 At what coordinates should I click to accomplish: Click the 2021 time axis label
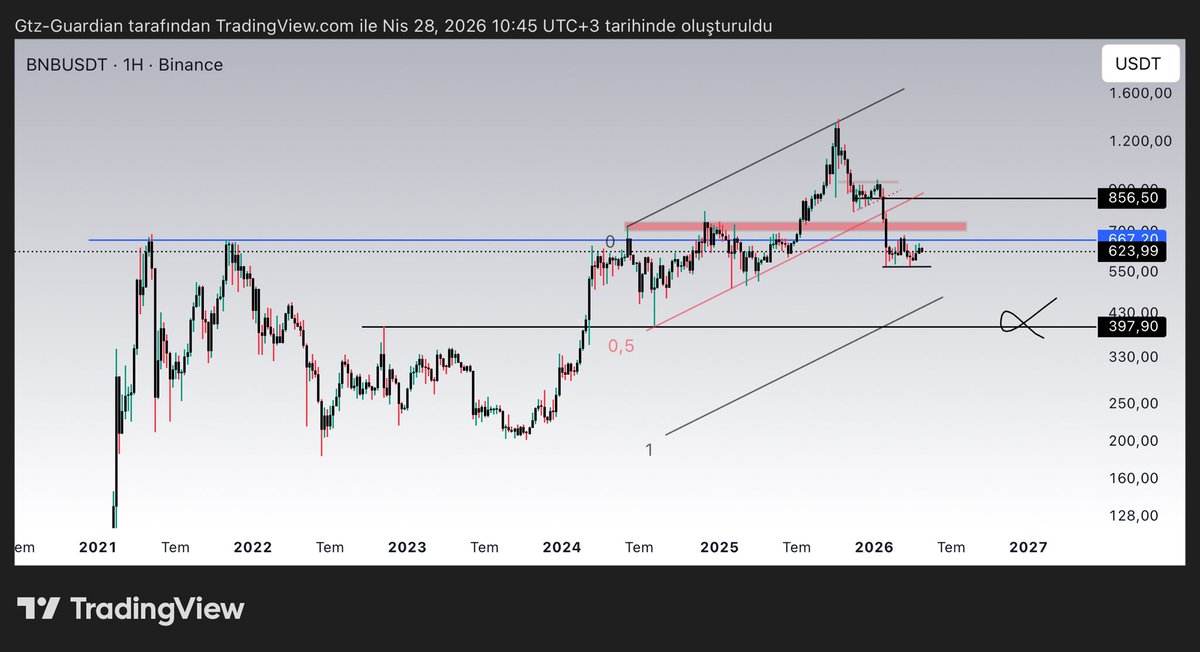pos(97,547)
